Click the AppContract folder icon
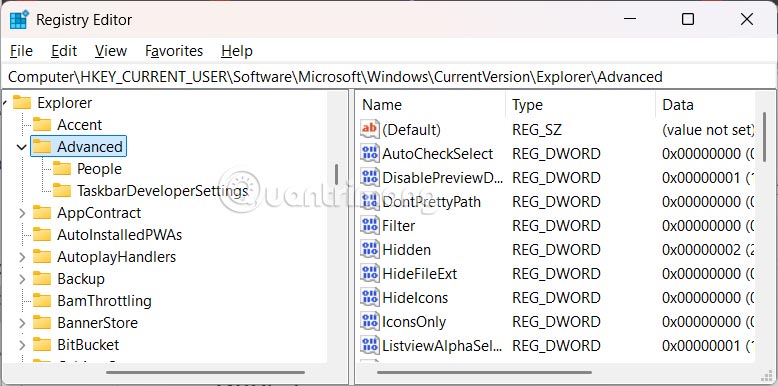Viewport: 778px width, 386px height. tap(42, 212)
